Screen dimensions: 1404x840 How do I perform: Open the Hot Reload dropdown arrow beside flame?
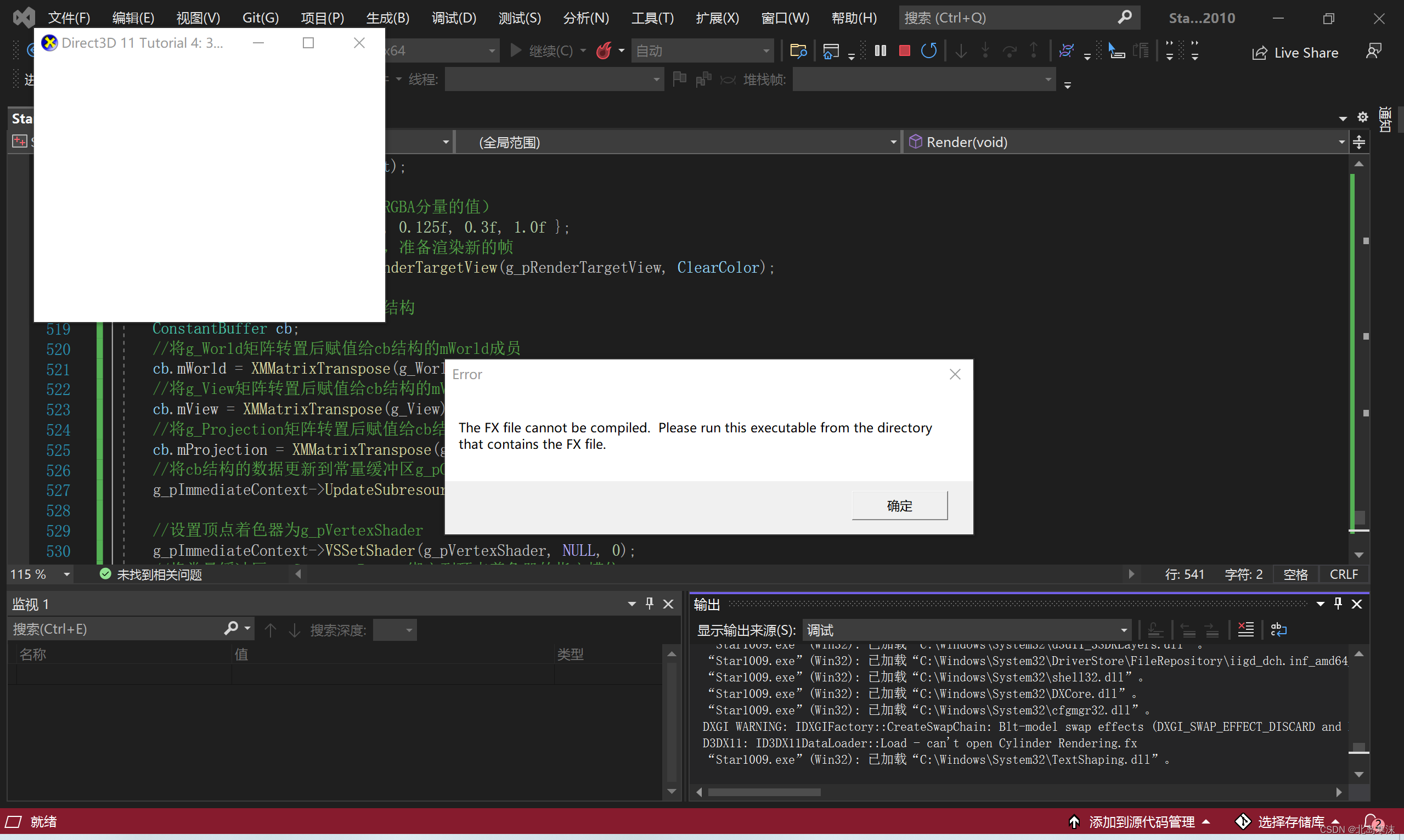[622, 51]
